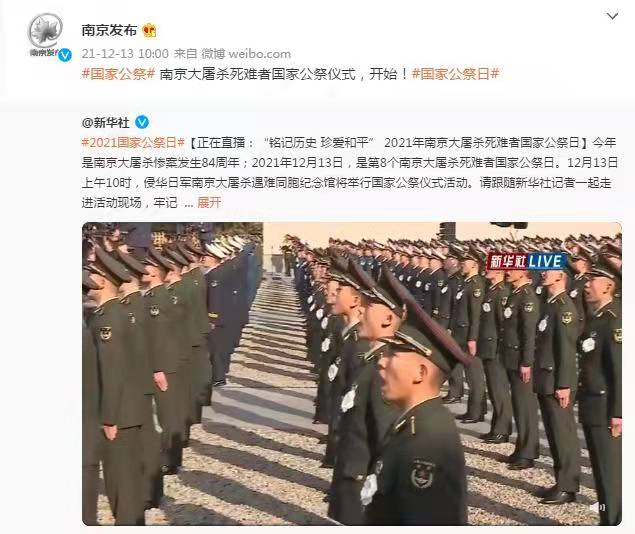Image resolution: width=635 pixels, height=534 pixels.
Task: Open the first #国家公祭# hashtag
Action: (x=118, y=74)
